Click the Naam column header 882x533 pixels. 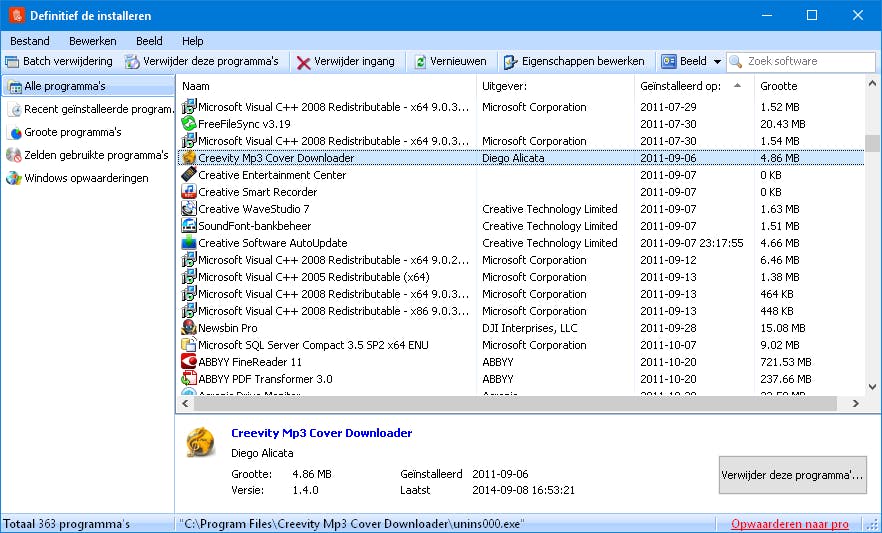(x=196, y=86)
